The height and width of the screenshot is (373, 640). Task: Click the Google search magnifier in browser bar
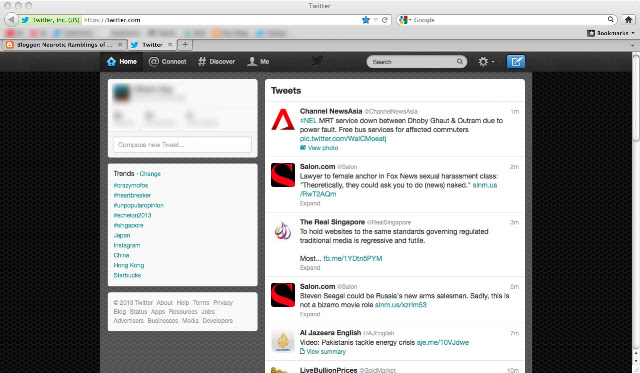[x=611, y=19]
